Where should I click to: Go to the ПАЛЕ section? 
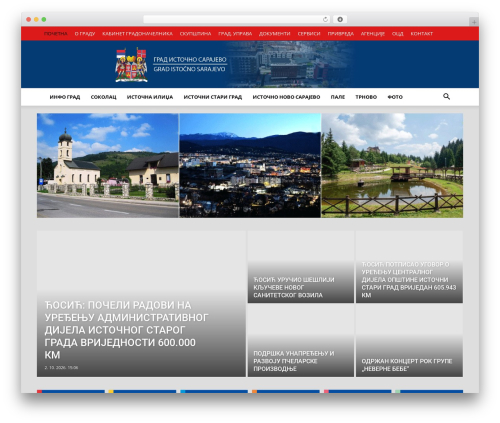(x=338, y=97)
